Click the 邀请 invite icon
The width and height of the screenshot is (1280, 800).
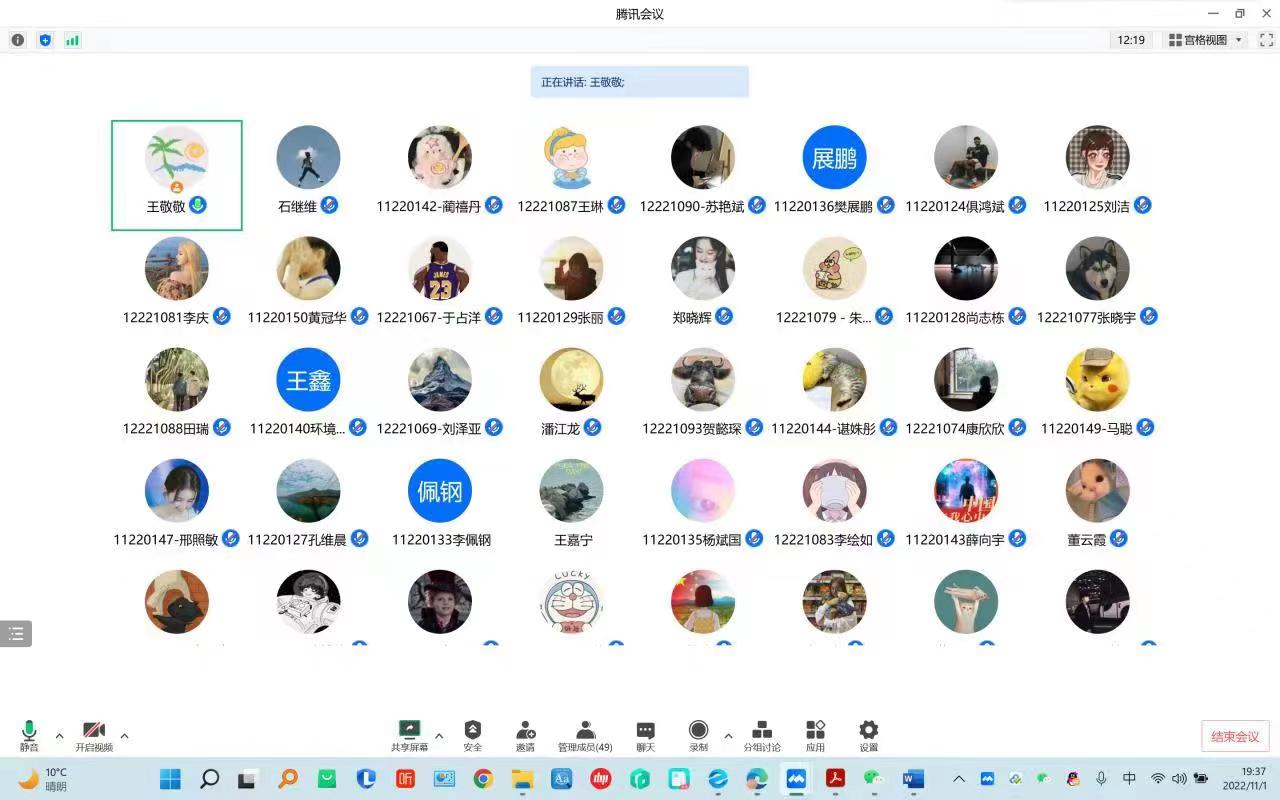[525, 735]
